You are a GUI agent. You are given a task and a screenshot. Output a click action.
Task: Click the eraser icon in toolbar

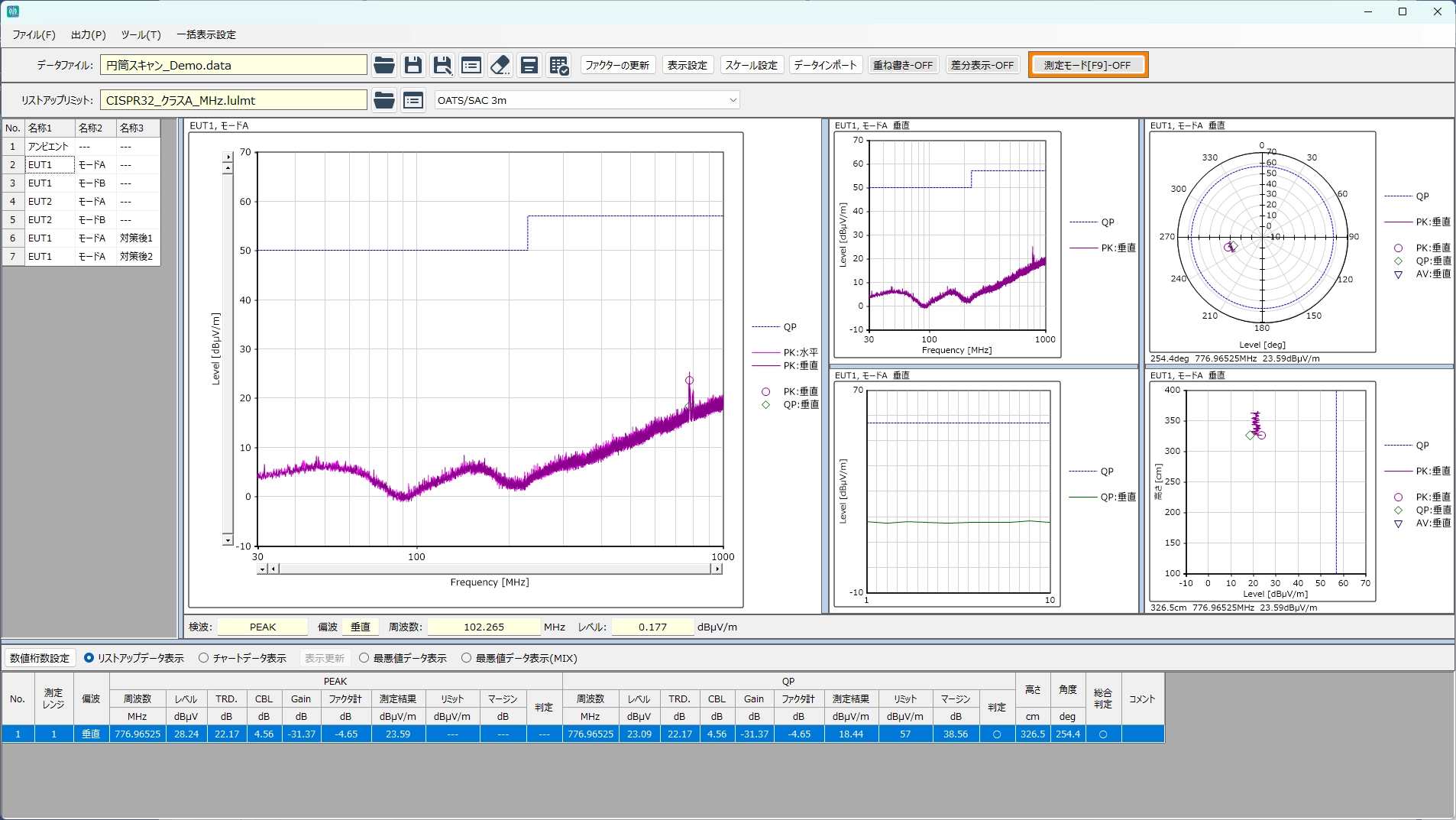point(500,66)
